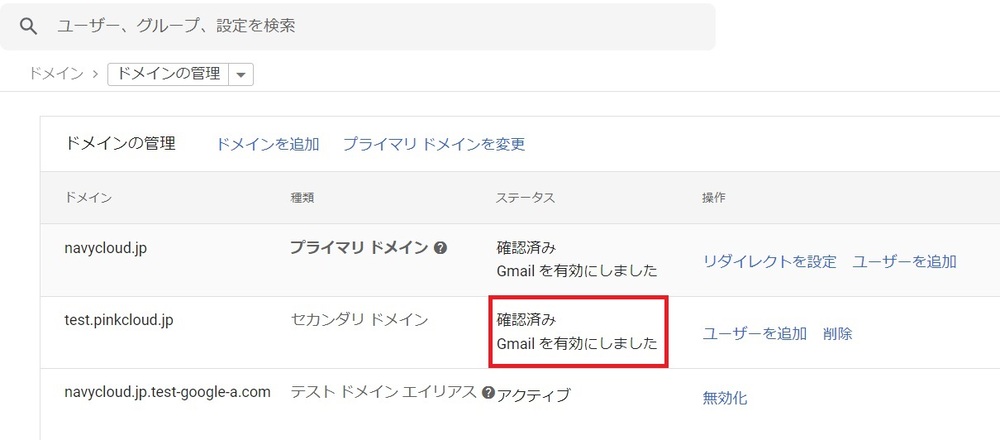
Task: Click ユーザーを追加 for test.pinkcloud.jp
Action: [x=754, y=333]
